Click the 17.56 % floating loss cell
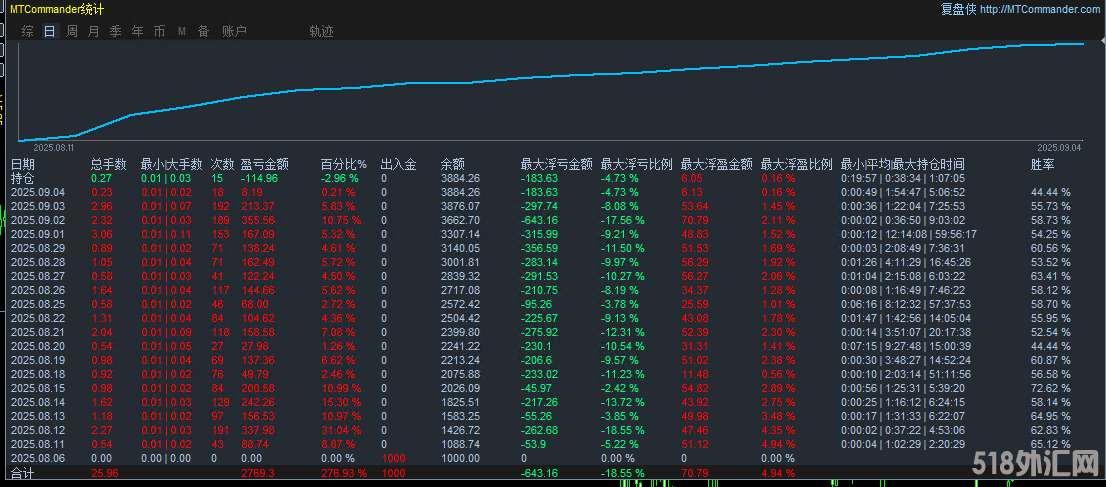Viewport: 1106px width, 487px height. [x=623, y=220]
